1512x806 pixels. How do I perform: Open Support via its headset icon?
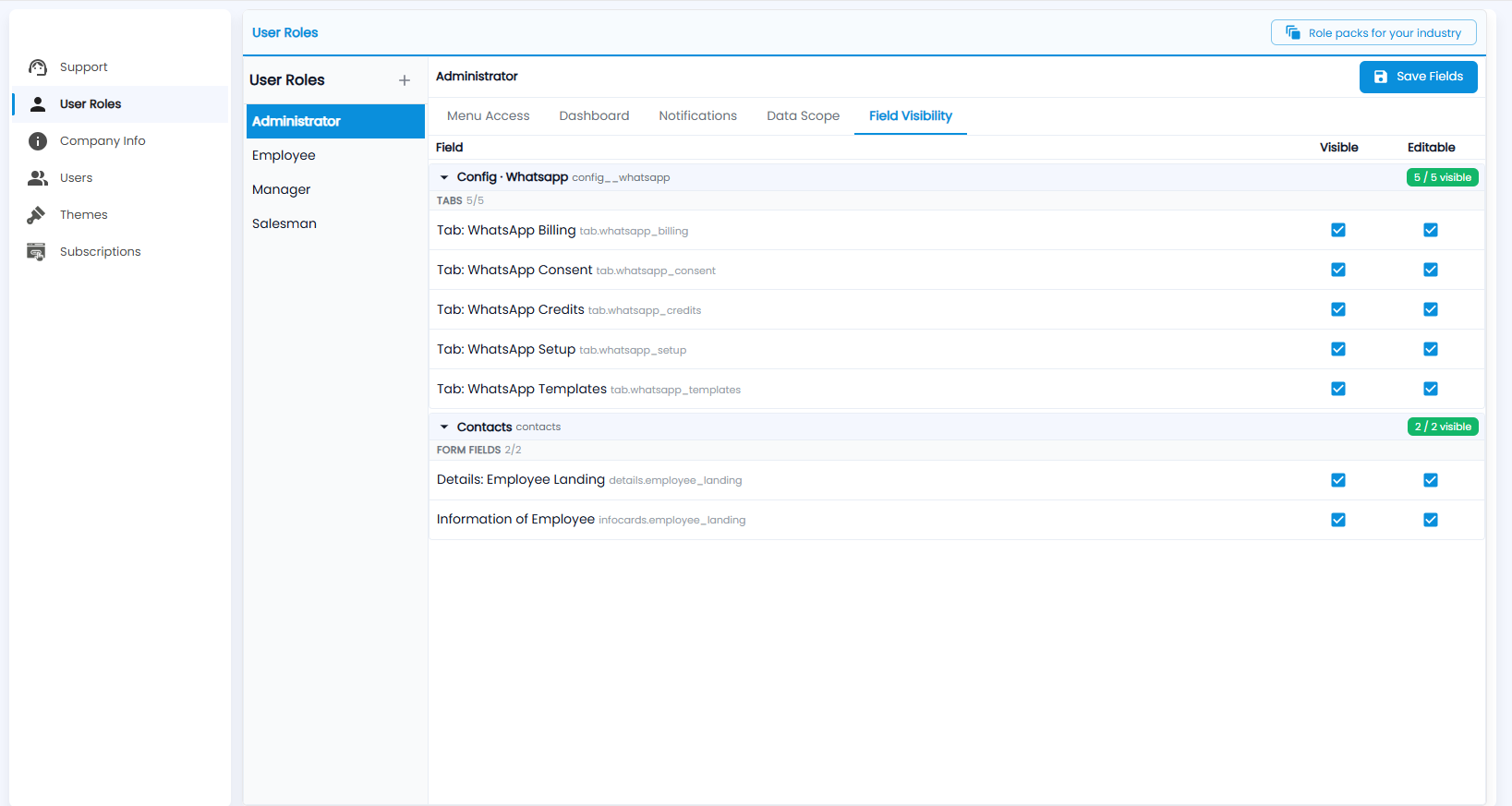38,67
